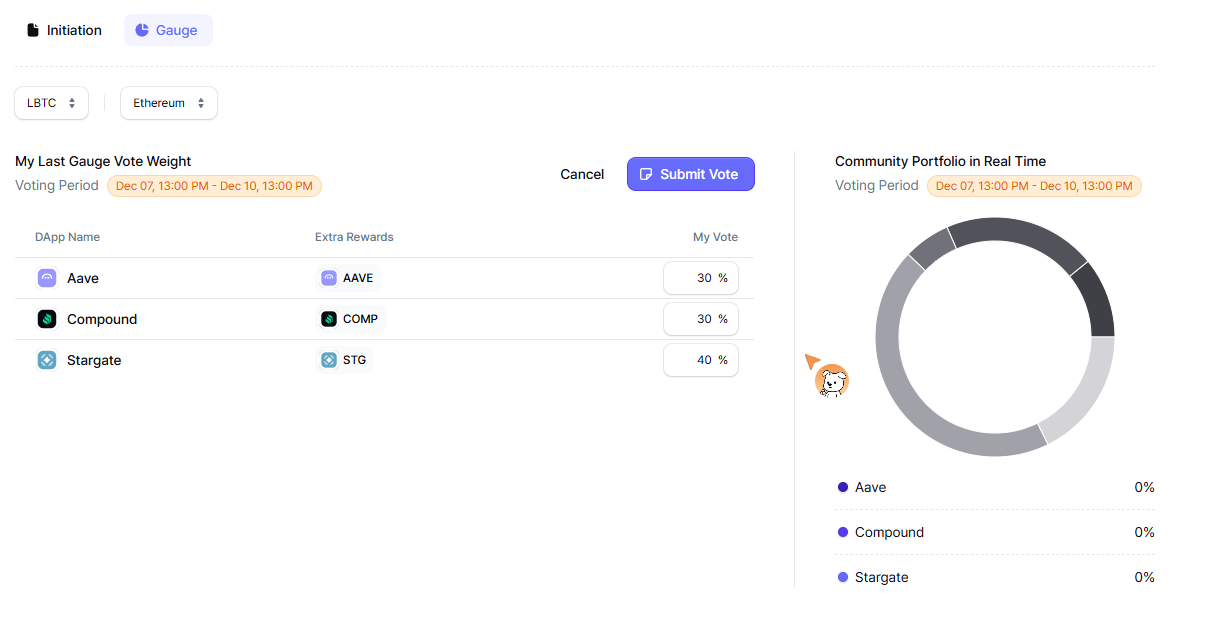This screenshot has height=634, width=1209.
Task: Click the Stargate legend color dot
Action: [842, 577]
